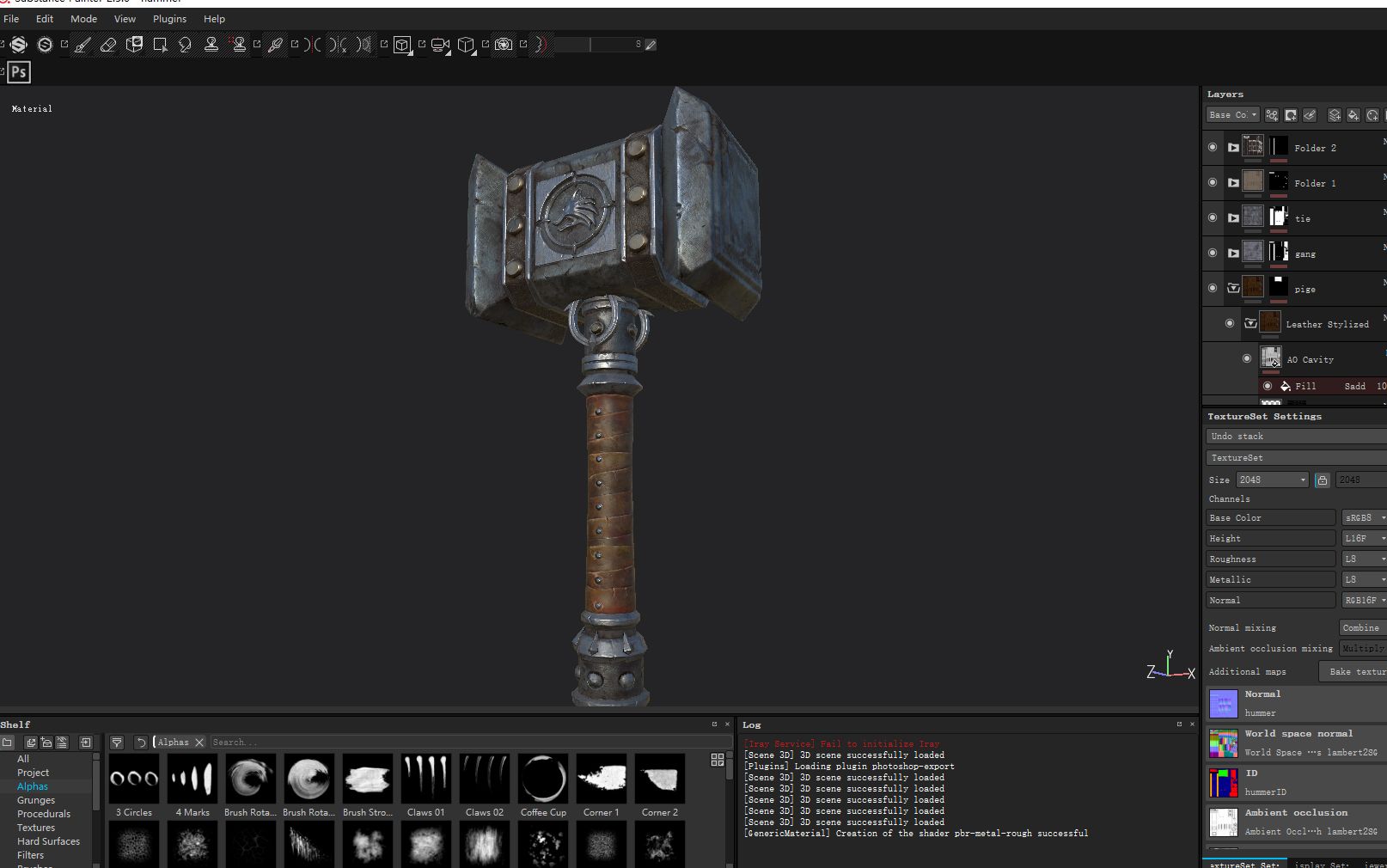Screen dimensions: 1387x868
Task: Open the Plugins menu
Action: click(x=169, y=19)
